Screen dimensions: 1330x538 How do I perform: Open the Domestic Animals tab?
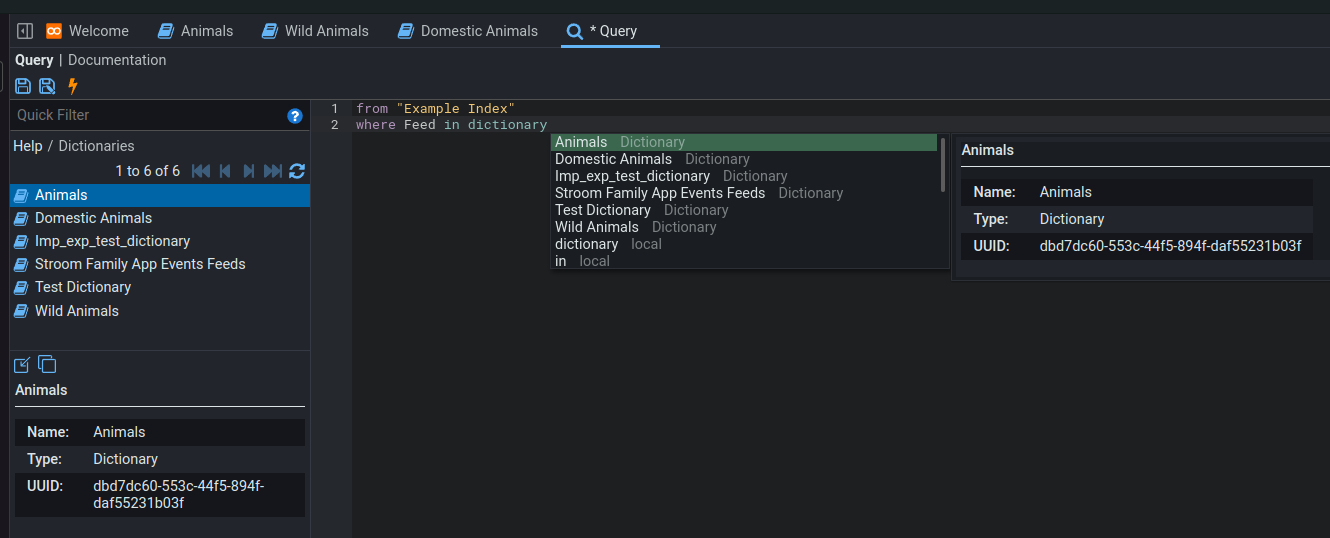coord(467,31)
